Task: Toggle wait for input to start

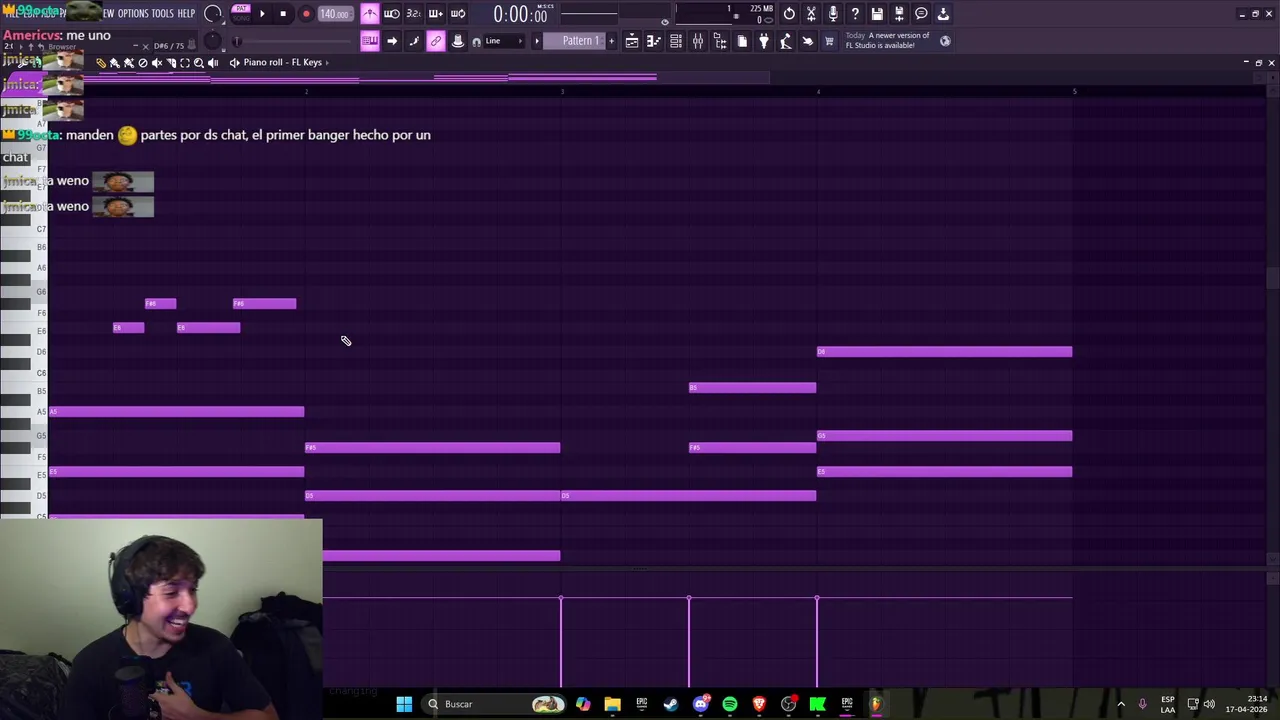Action: click(x=392, y=14)
